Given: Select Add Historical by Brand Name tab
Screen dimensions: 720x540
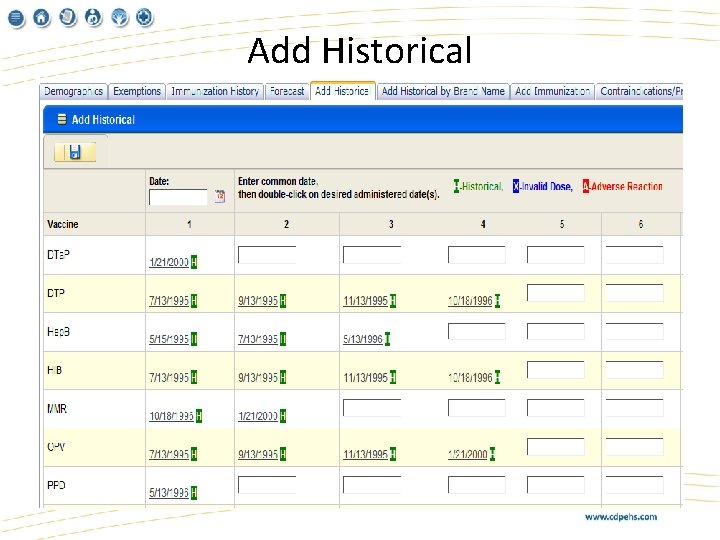Looking at the screenshot, I should pyautogui.click(x=443, y=91).
